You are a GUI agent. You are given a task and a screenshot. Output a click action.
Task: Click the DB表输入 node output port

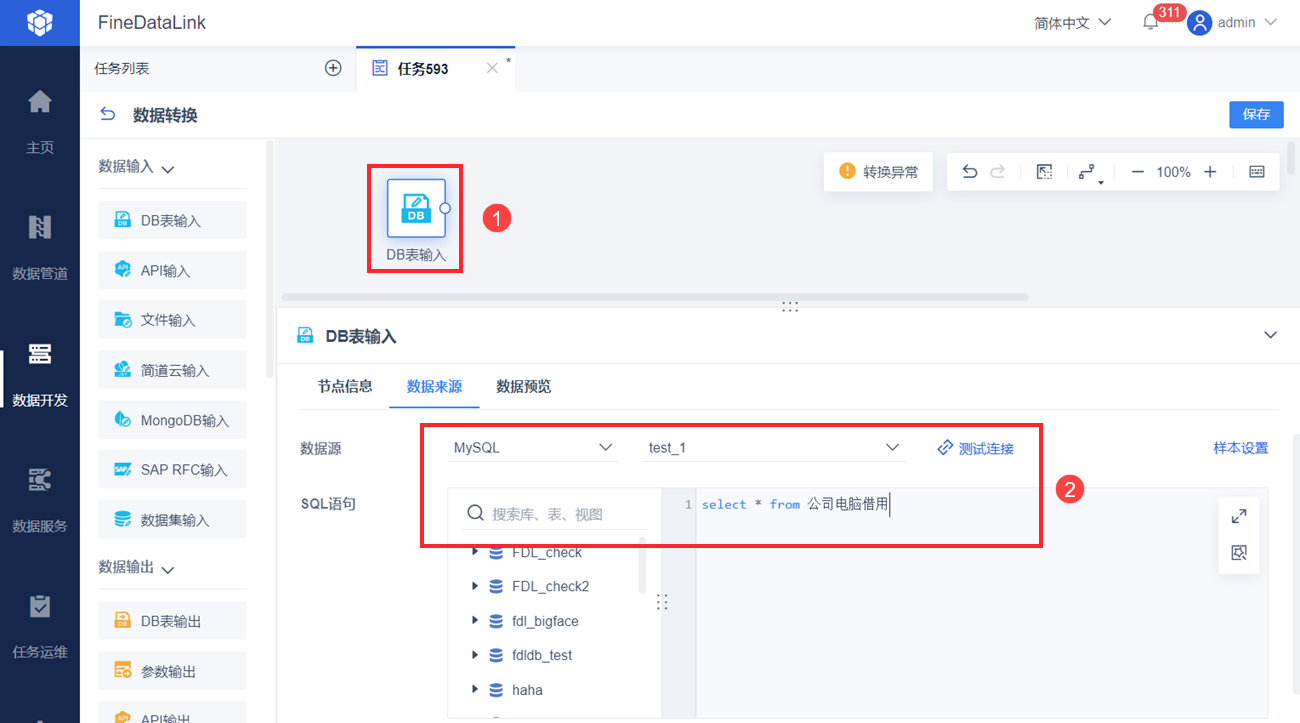[445, 208]
